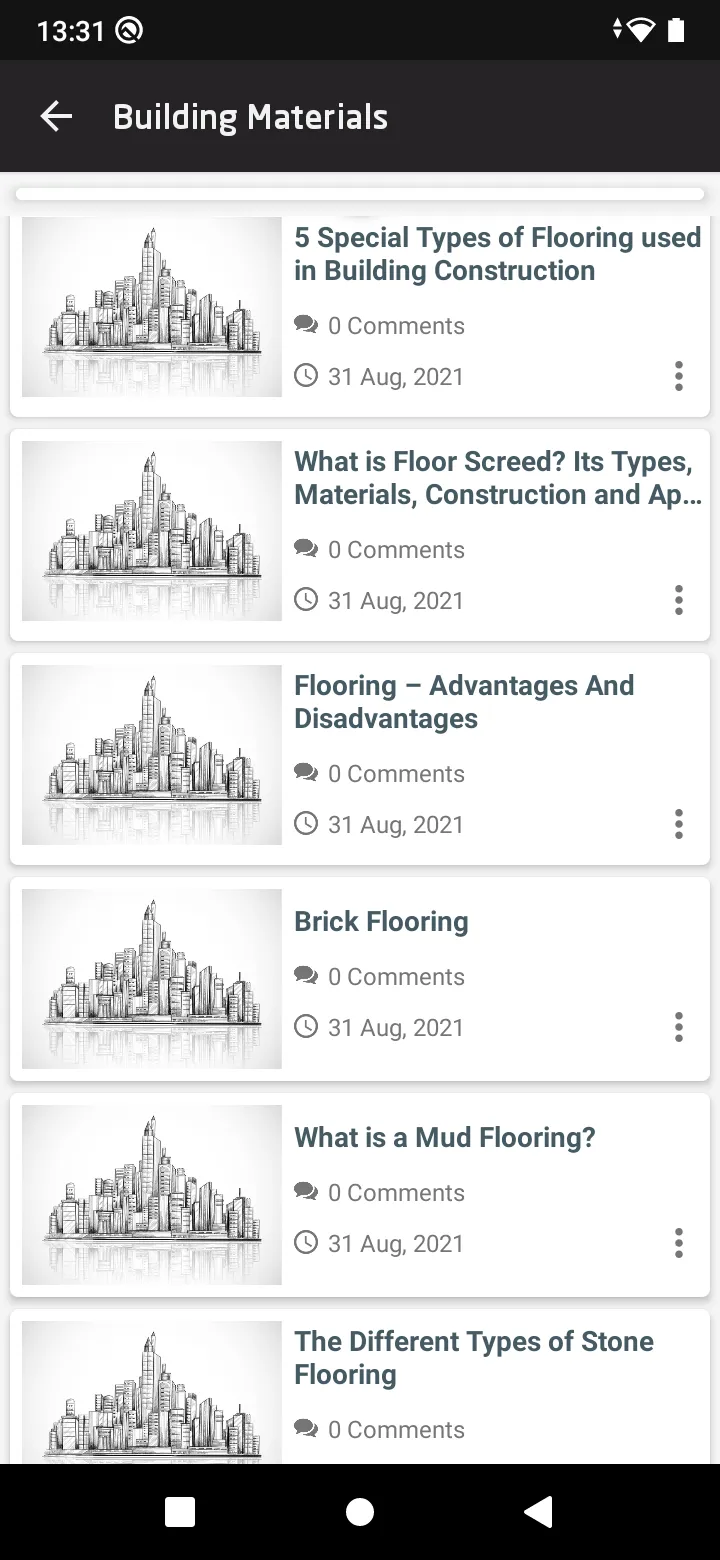
Task: Open overflow menu for Mud Flooring article
Action: [679, 1243]
